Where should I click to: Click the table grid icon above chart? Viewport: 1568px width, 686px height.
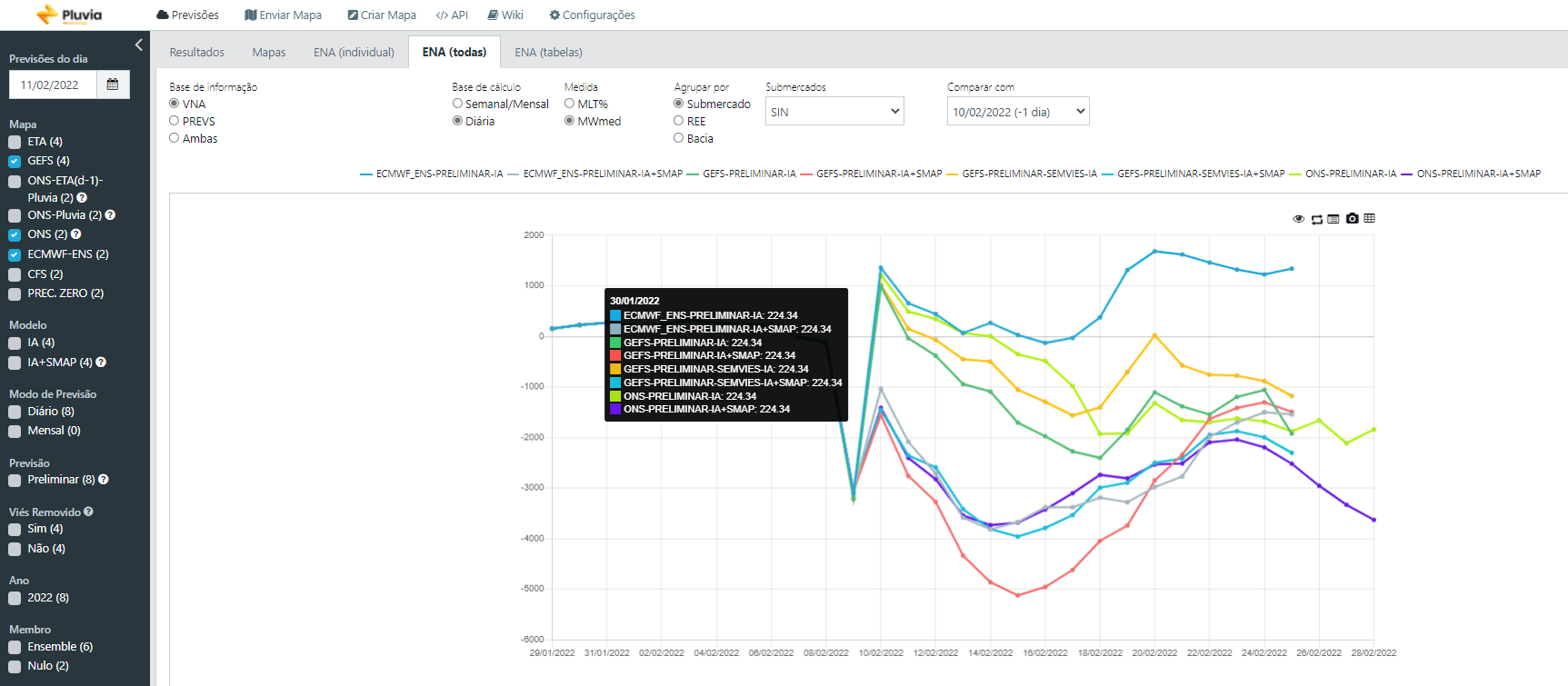1369,218
